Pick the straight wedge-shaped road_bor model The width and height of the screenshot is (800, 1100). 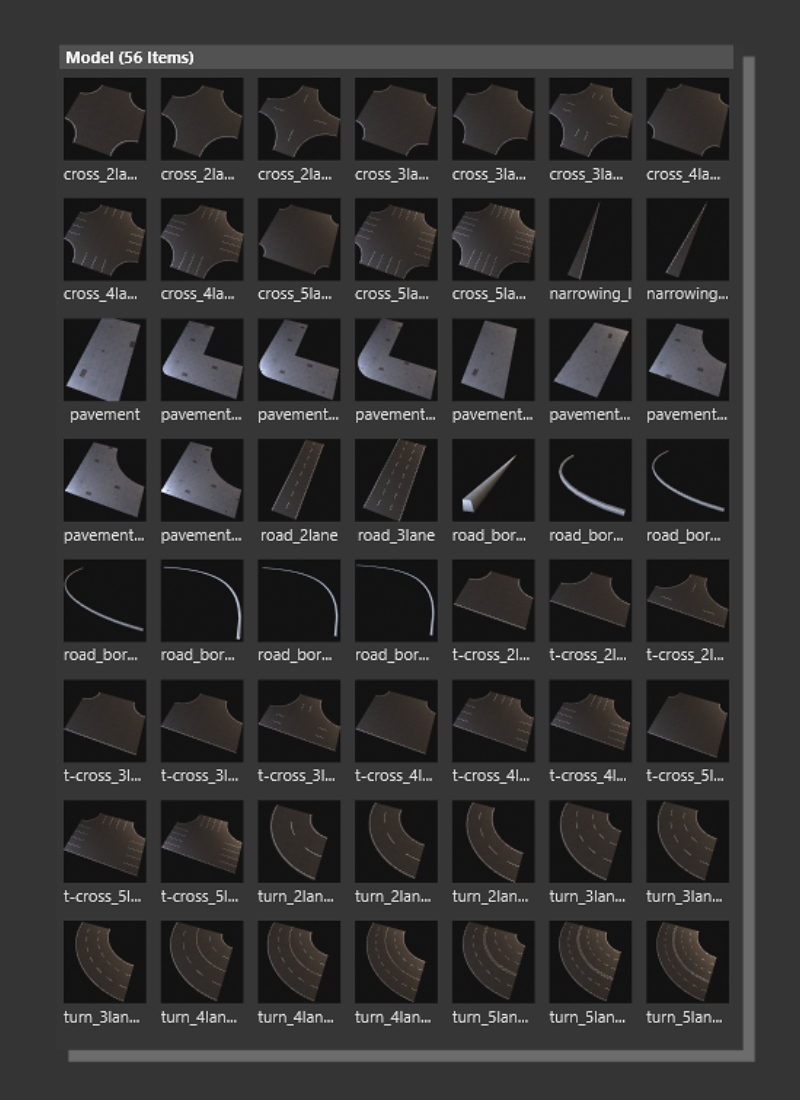pyautogui.click(x=493, y=481)
